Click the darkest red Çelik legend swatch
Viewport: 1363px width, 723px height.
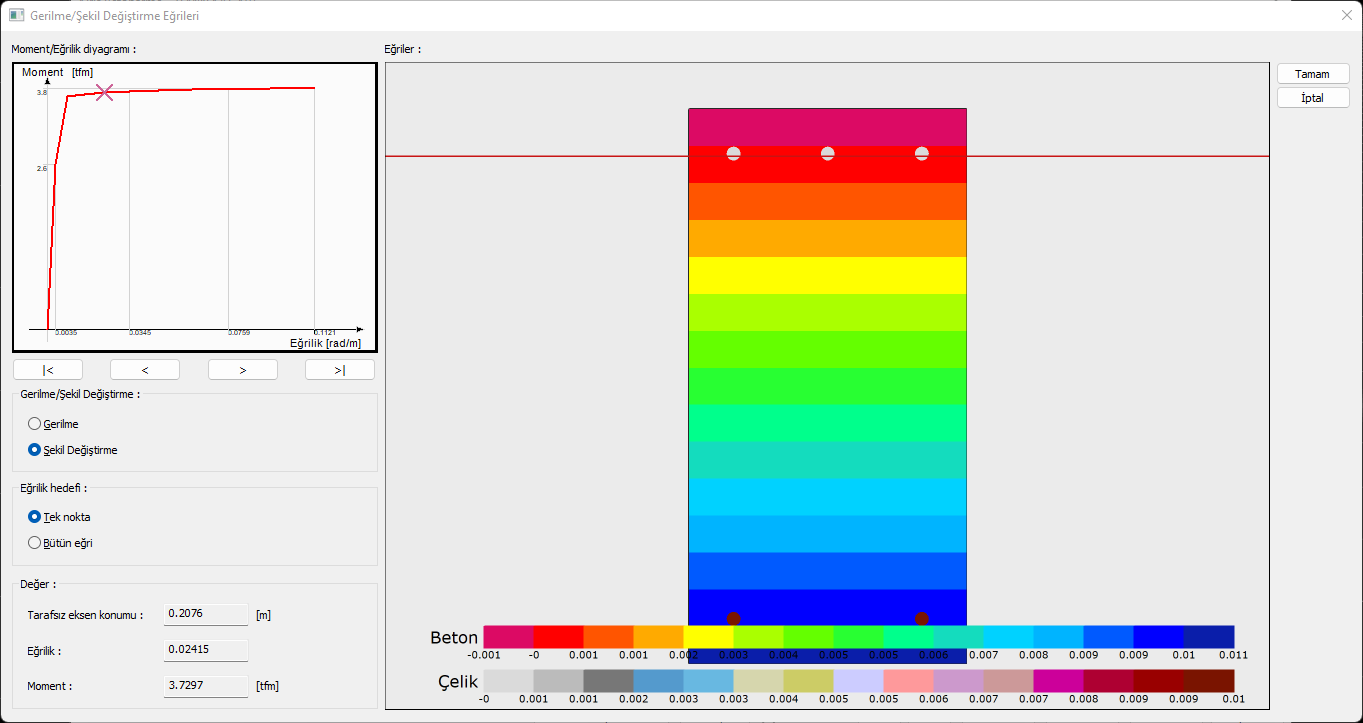click(x=1209, y=681)
